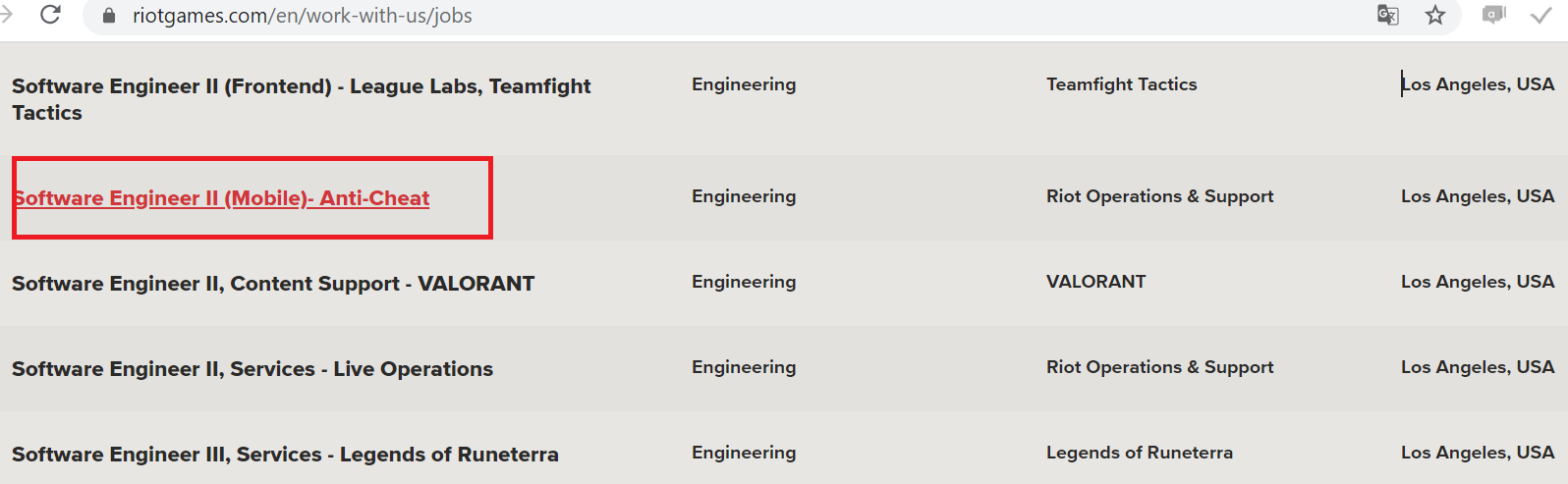
Task: Click the checkmark extension icon
Action: point(1541,15)
